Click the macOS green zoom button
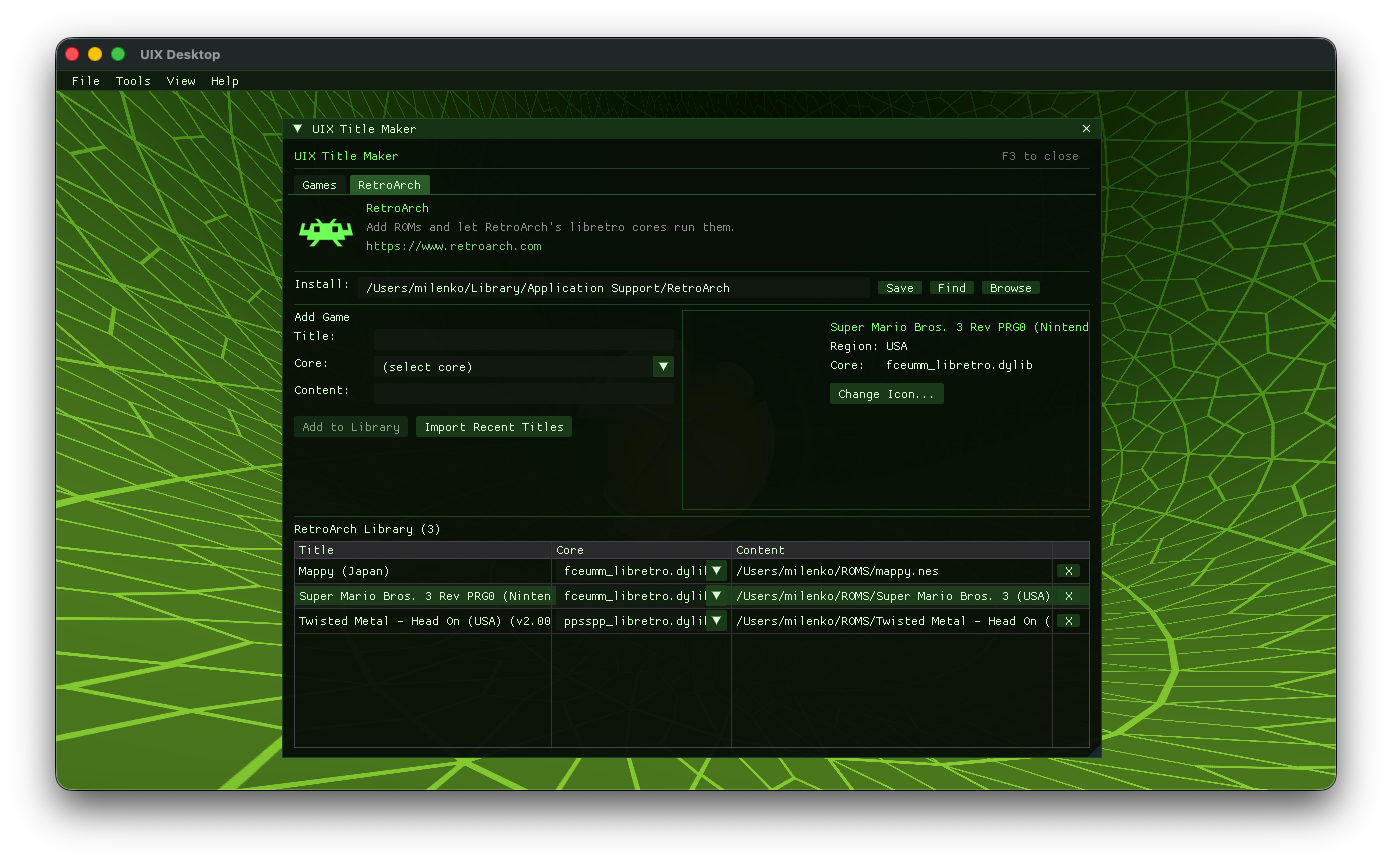Screen dimensions: 1392x864 coord(118,54)
